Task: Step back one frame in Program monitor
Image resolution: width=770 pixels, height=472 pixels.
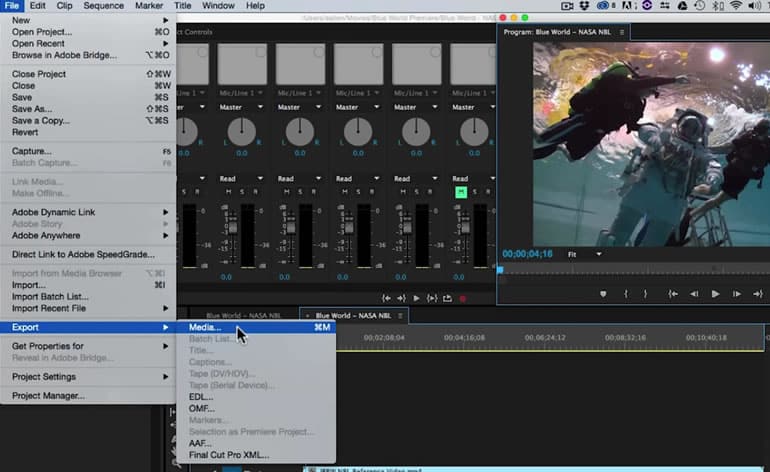Action: pyautogui.click(x=694, y=294)
